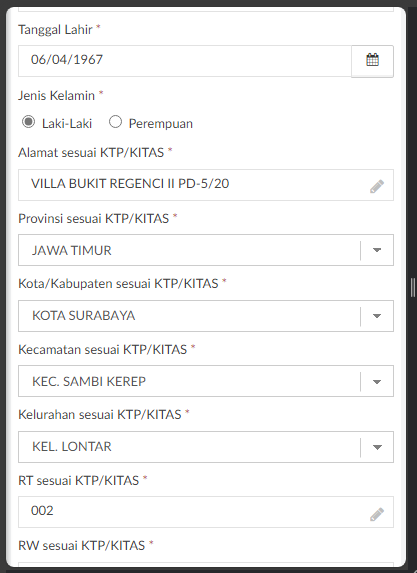Click the KOTA SURABAYA selection box
This screenshot has height=573, width=417.
pyautogui.click(x=189, y=316)
